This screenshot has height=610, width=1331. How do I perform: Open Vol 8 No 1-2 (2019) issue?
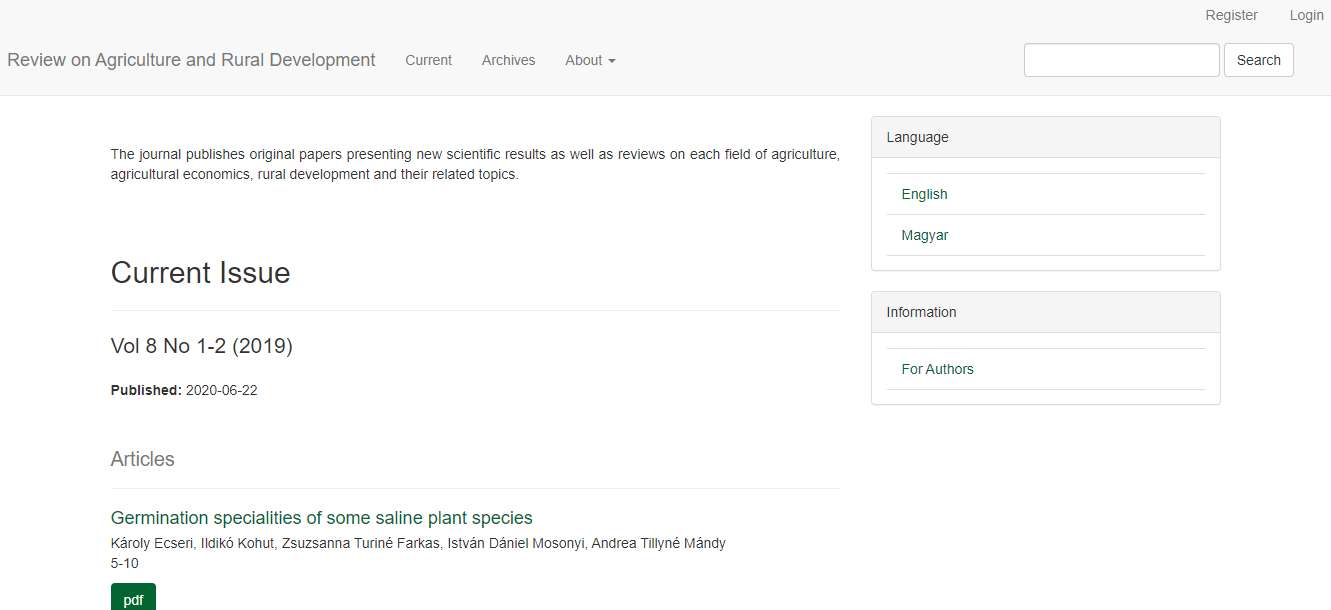(201, 346)
